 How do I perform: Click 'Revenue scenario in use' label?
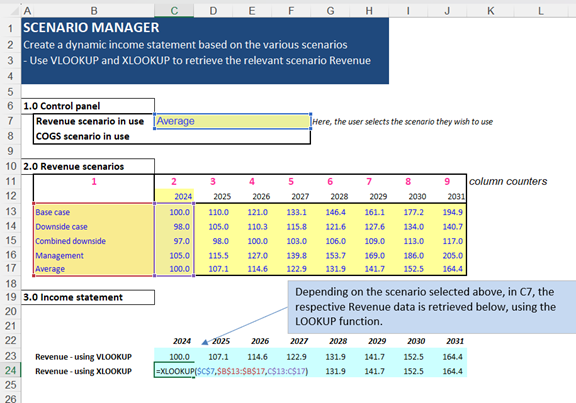[90, 121]
